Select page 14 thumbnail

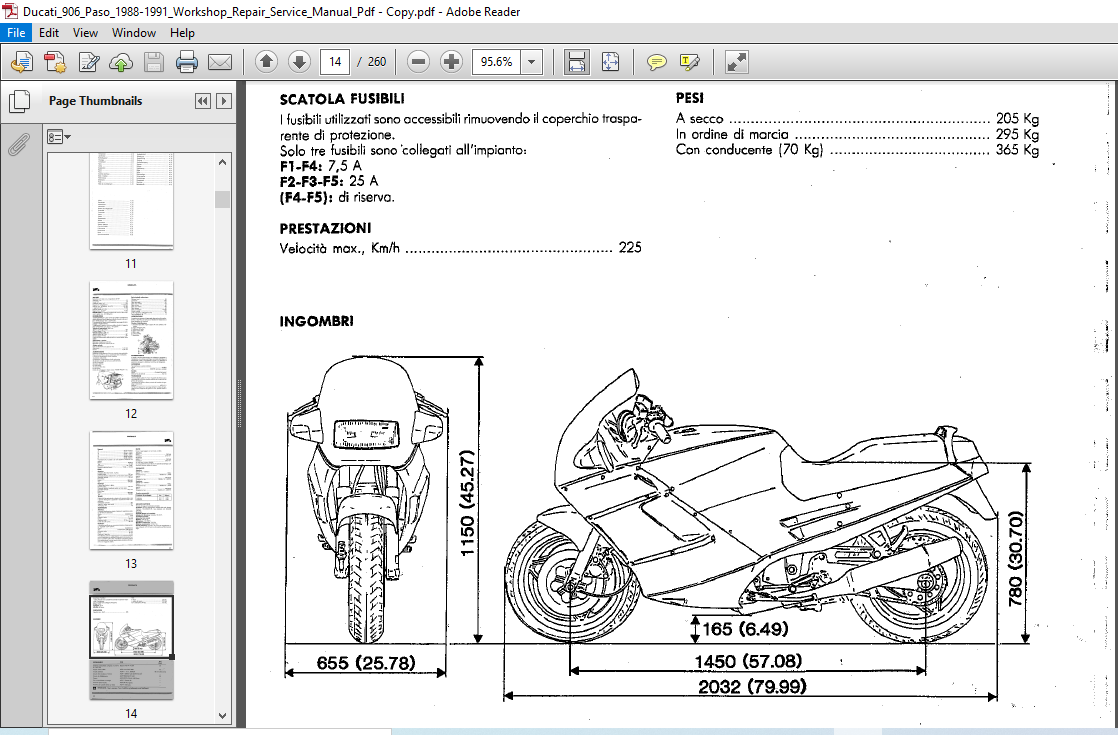[131, 640]
